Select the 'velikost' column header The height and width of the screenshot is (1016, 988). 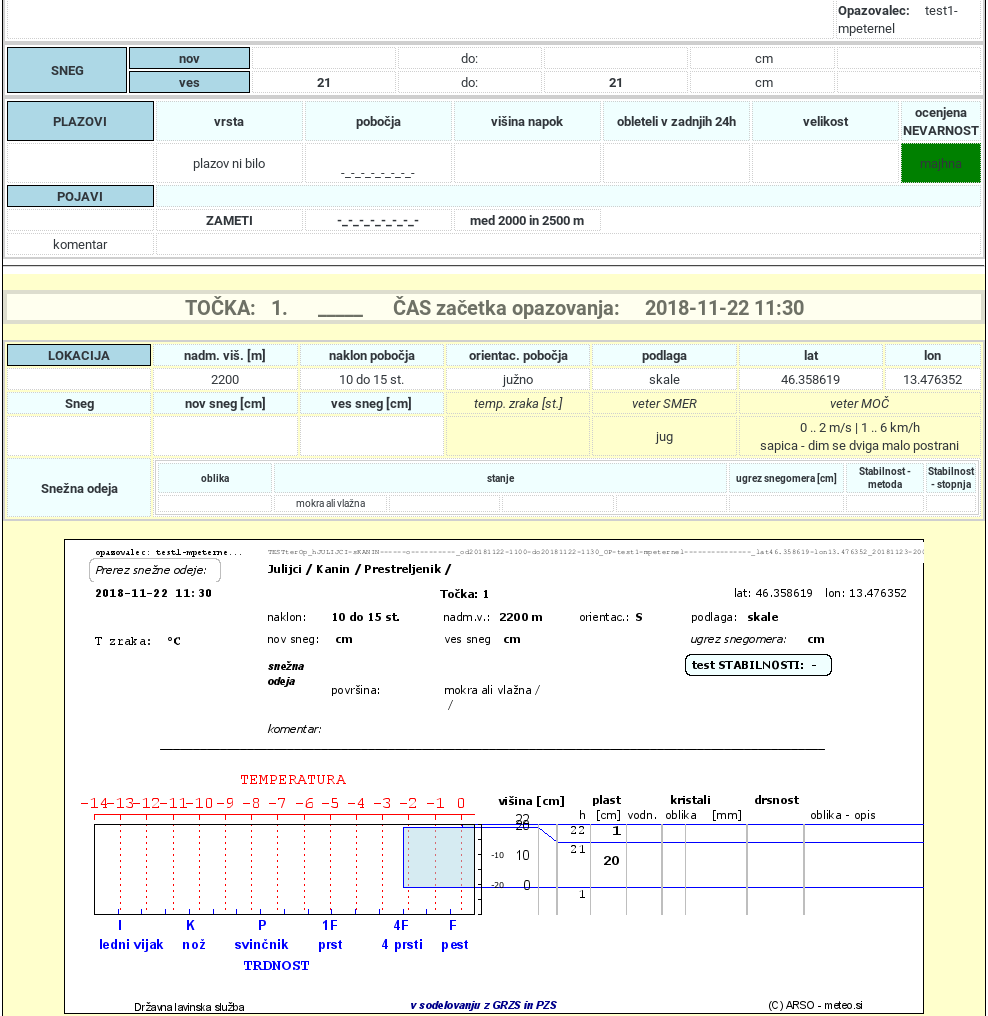[825, 121]
